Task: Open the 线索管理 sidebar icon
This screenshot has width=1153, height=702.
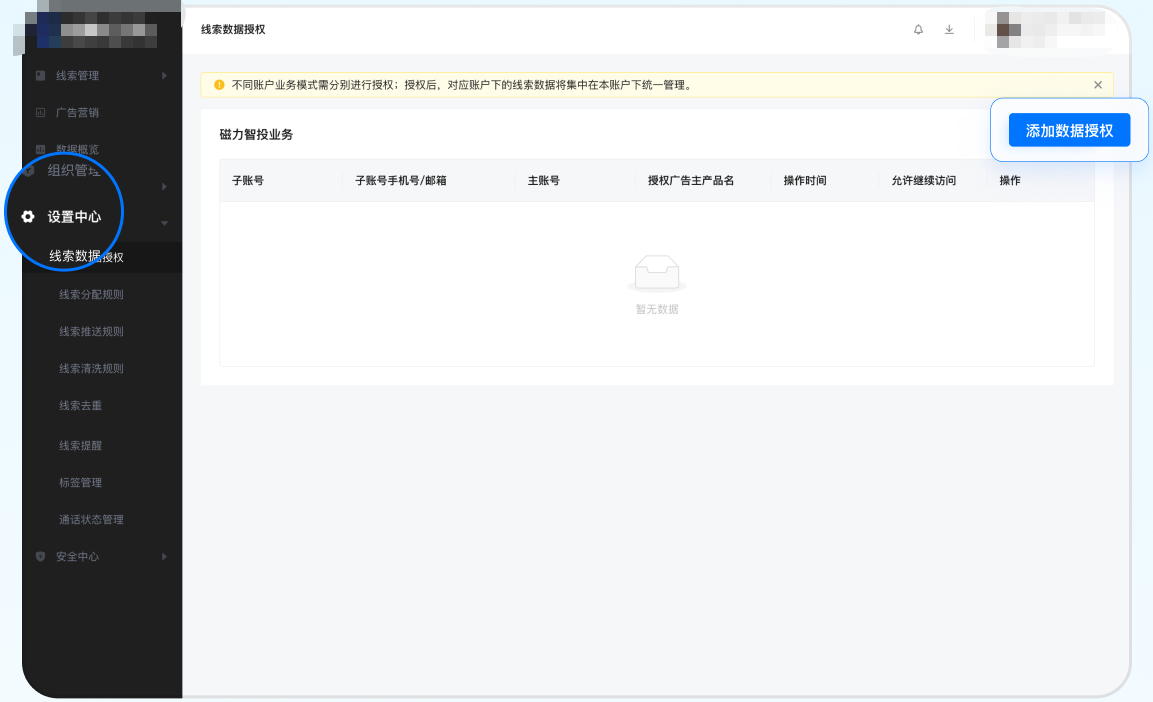Action: pyautogui.click(x=39, y=75)
